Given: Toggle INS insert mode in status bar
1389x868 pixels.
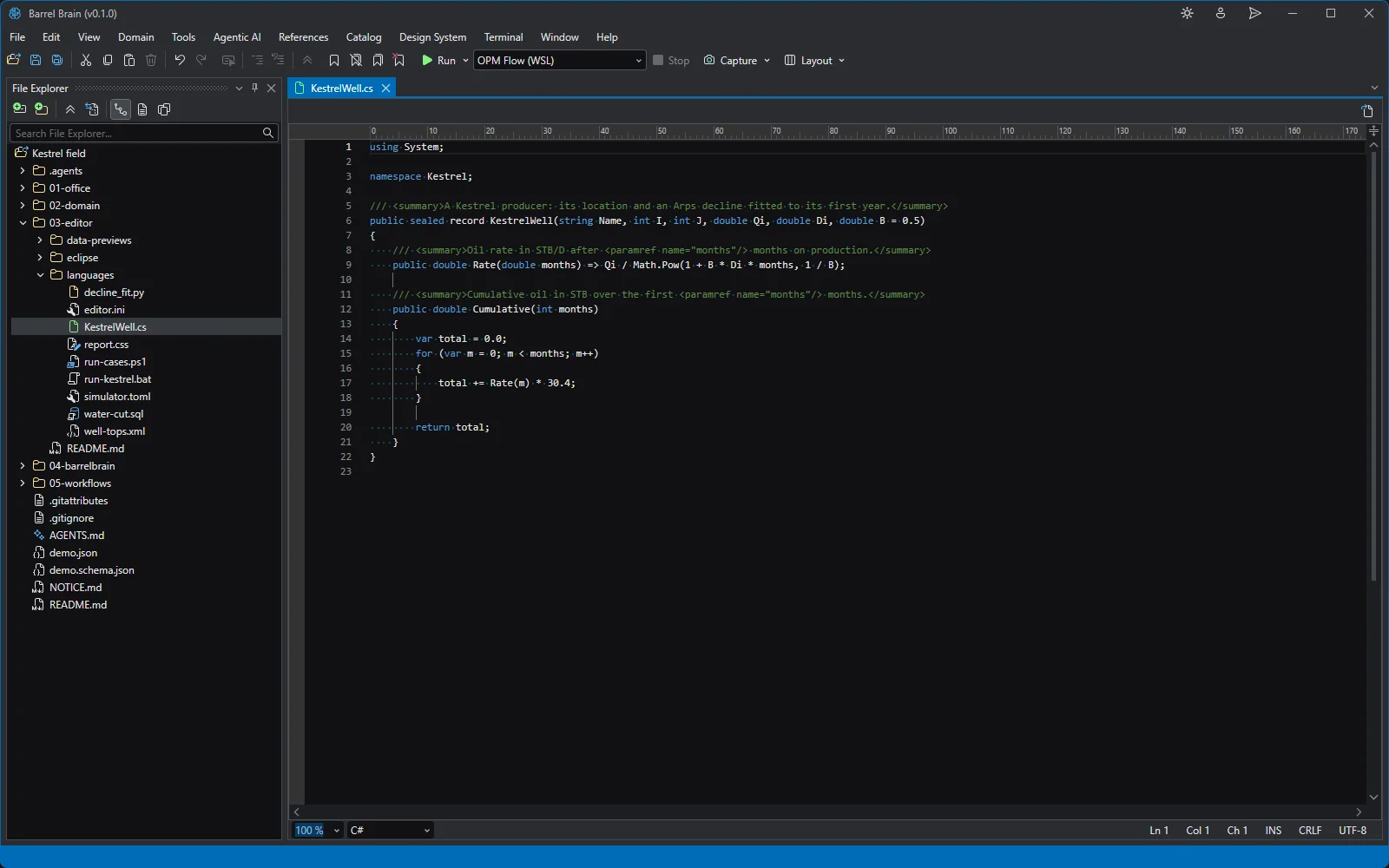Looking at the screenshot, I should pos(1274,831).
